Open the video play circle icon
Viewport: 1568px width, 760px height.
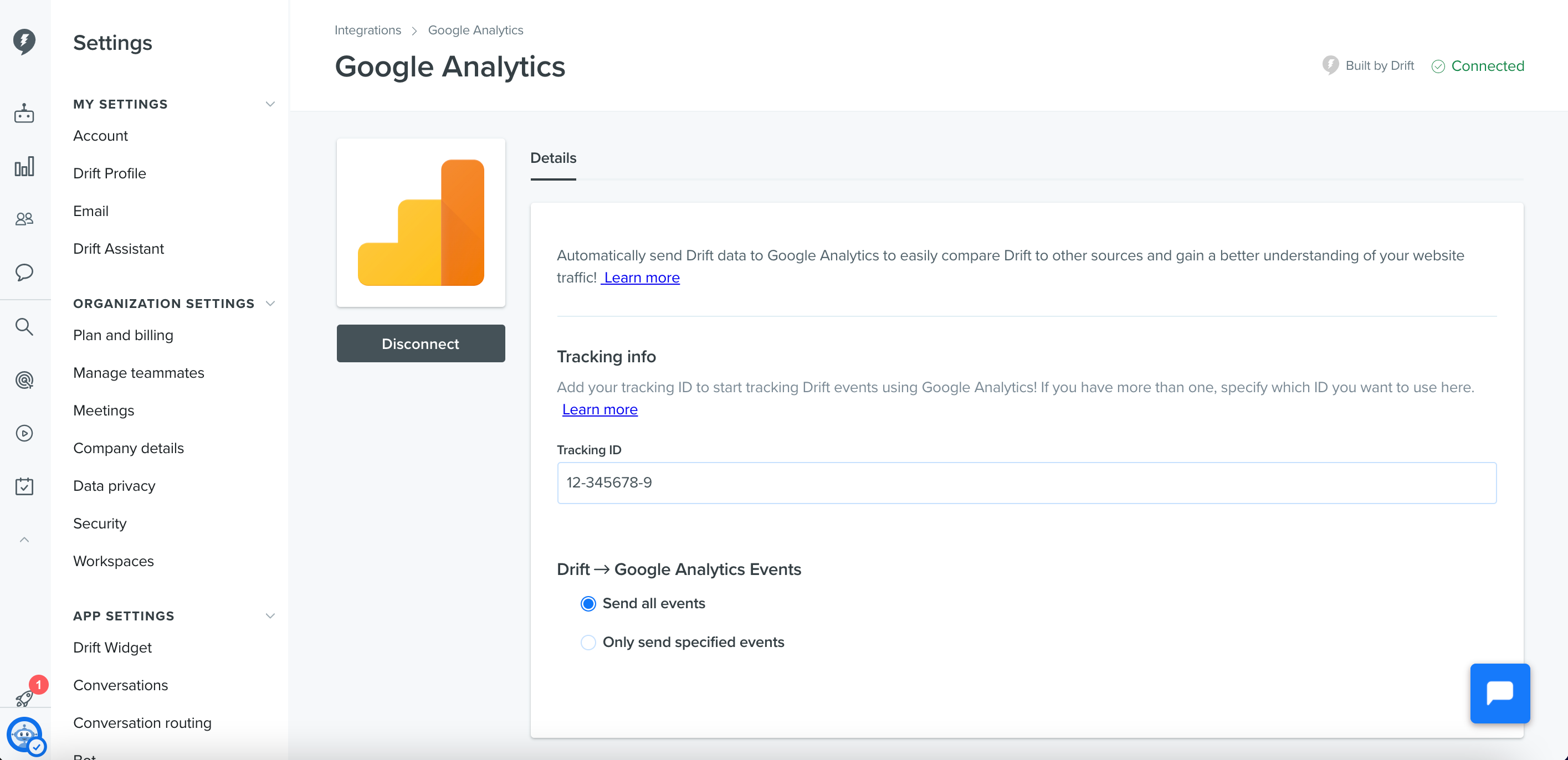pyautogui.click(x=24, y=433)
